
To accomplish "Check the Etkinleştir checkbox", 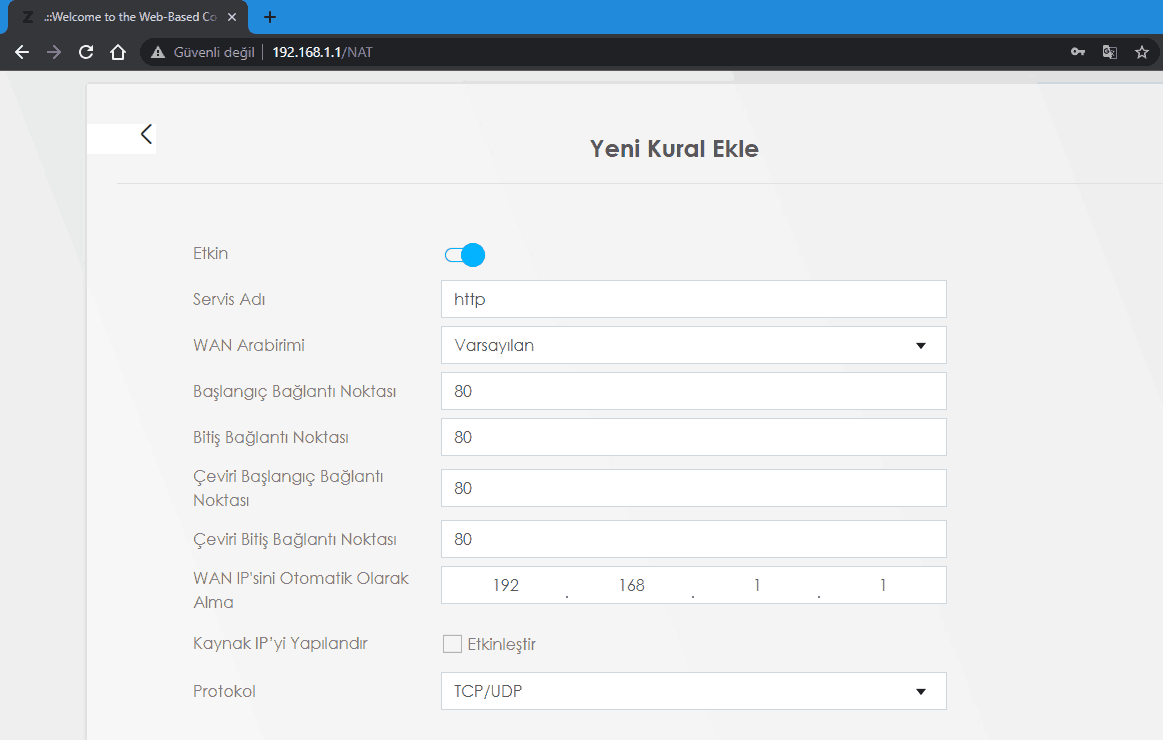I will click(x=452, y=644).
